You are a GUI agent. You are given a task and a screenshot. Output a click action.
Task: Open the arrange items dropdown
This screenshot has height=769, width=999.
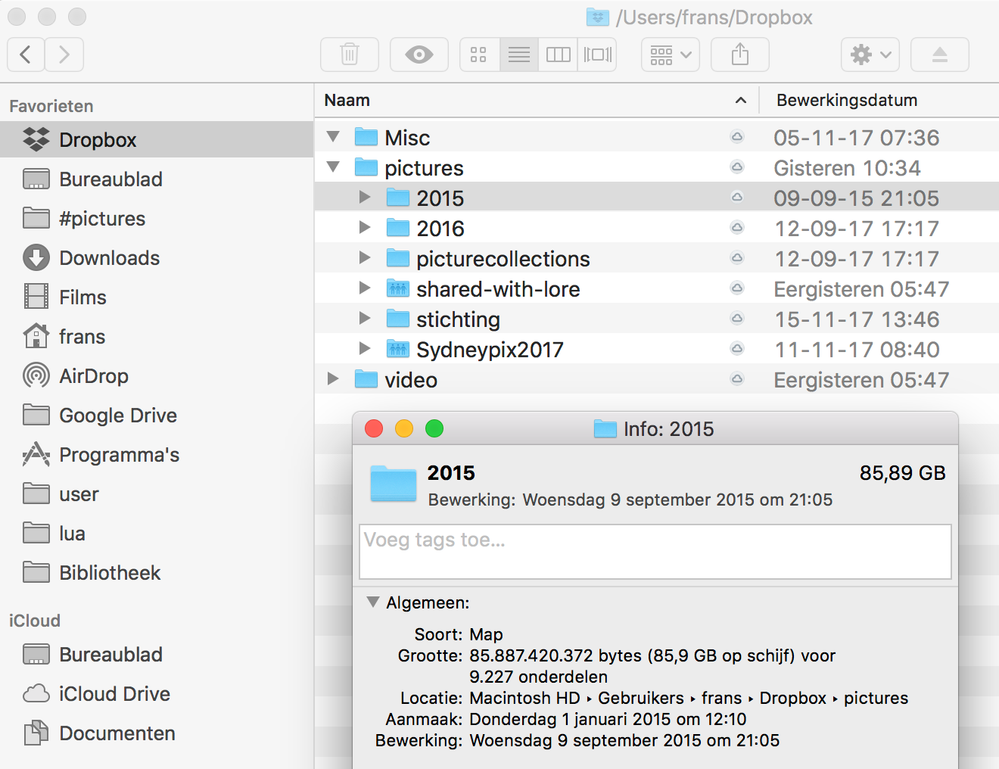pyautogui.click(x=670, y=55)
